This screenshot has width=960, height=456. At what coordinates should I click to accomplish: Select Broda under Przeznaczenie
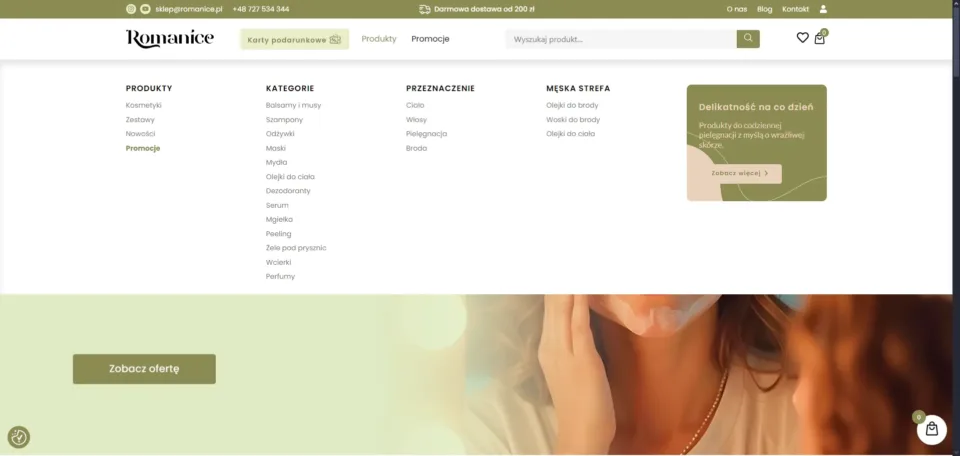416,148
